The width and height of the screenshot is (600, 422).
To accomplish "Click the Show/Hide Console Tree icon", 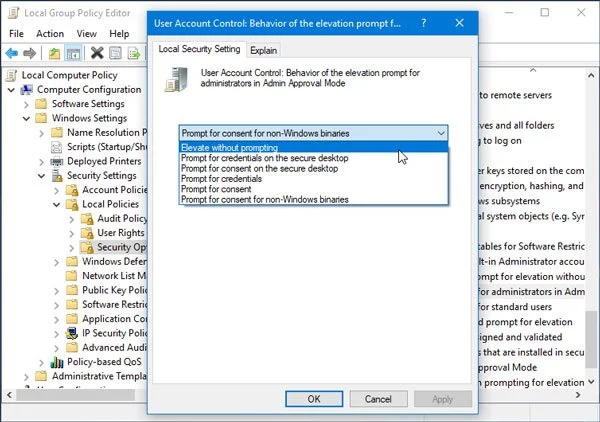I will tap(75, 53).
